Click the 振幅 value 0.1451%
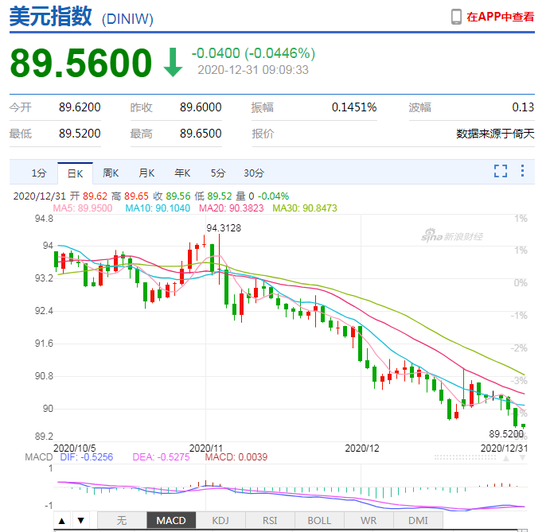 pyautogui.click(x=354, y=107)
